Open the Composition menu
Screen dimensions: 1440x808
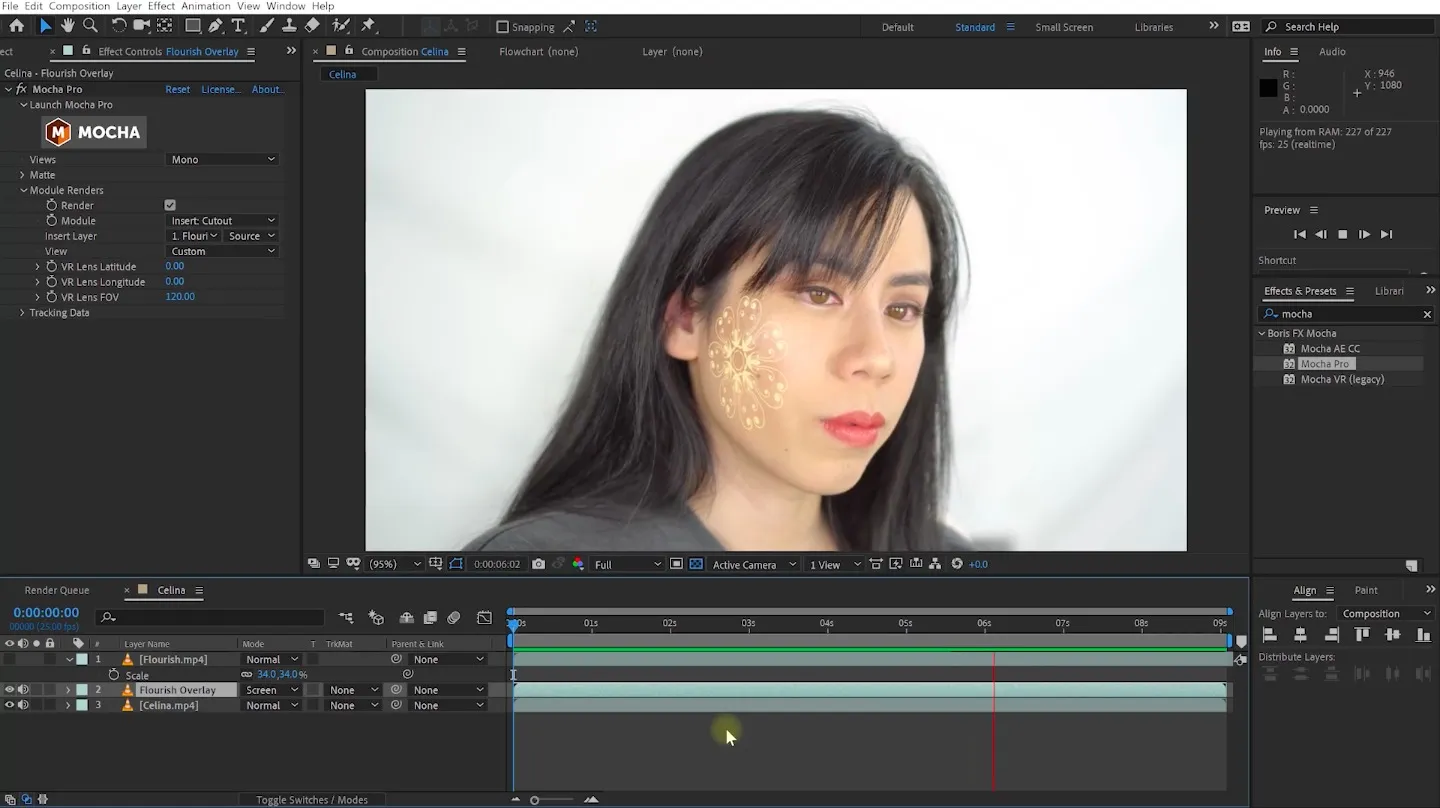[x=79, y=6]
